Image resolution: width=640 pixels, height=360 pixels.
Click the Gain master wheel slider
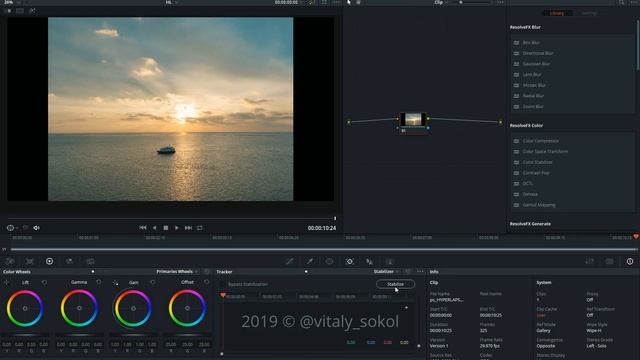pos(133,336)
